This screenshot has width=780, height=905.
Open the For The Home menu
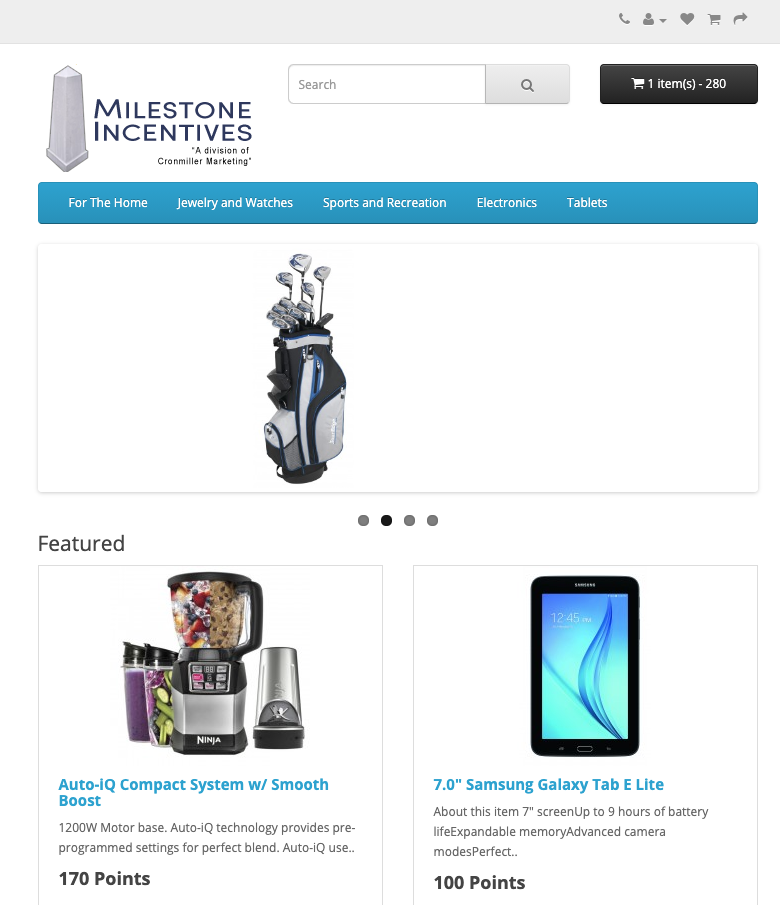(x=108, y=203)
